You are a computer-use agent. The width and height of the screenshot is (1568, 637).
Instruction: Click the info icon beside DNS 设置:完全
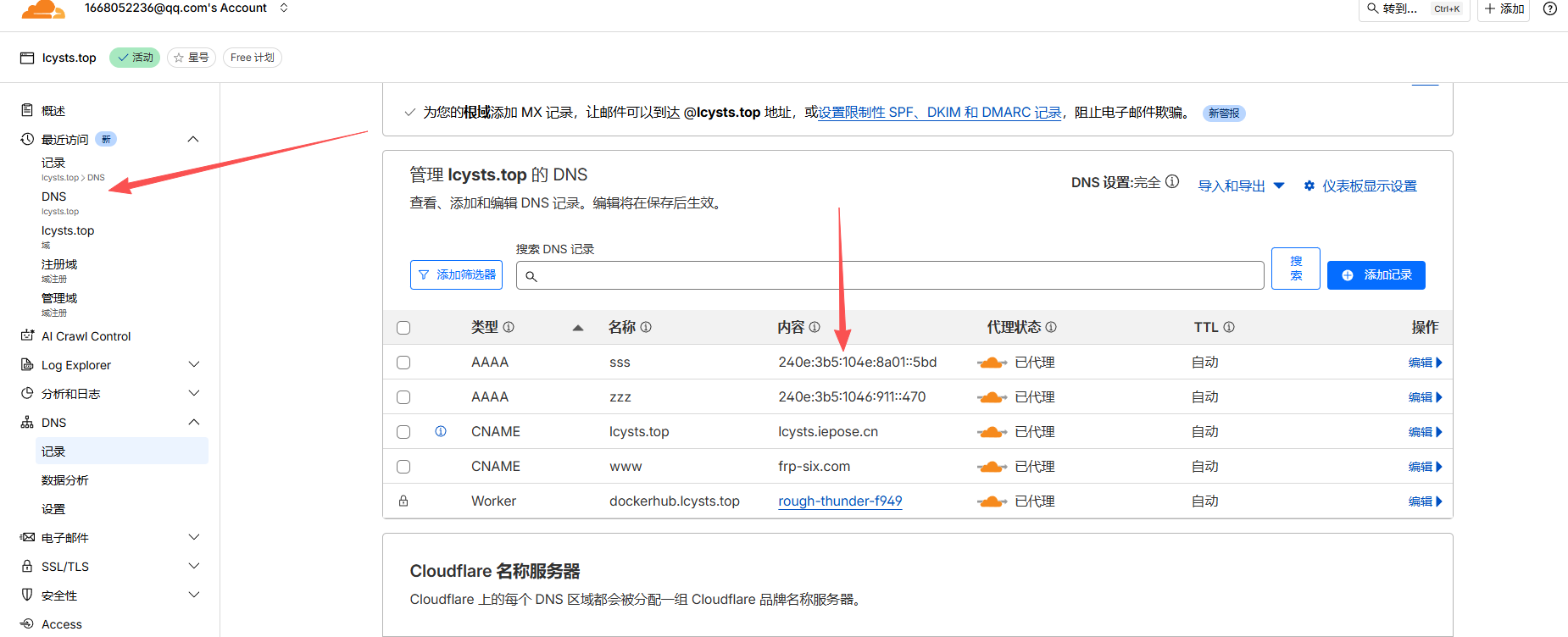pos(1172,181)
